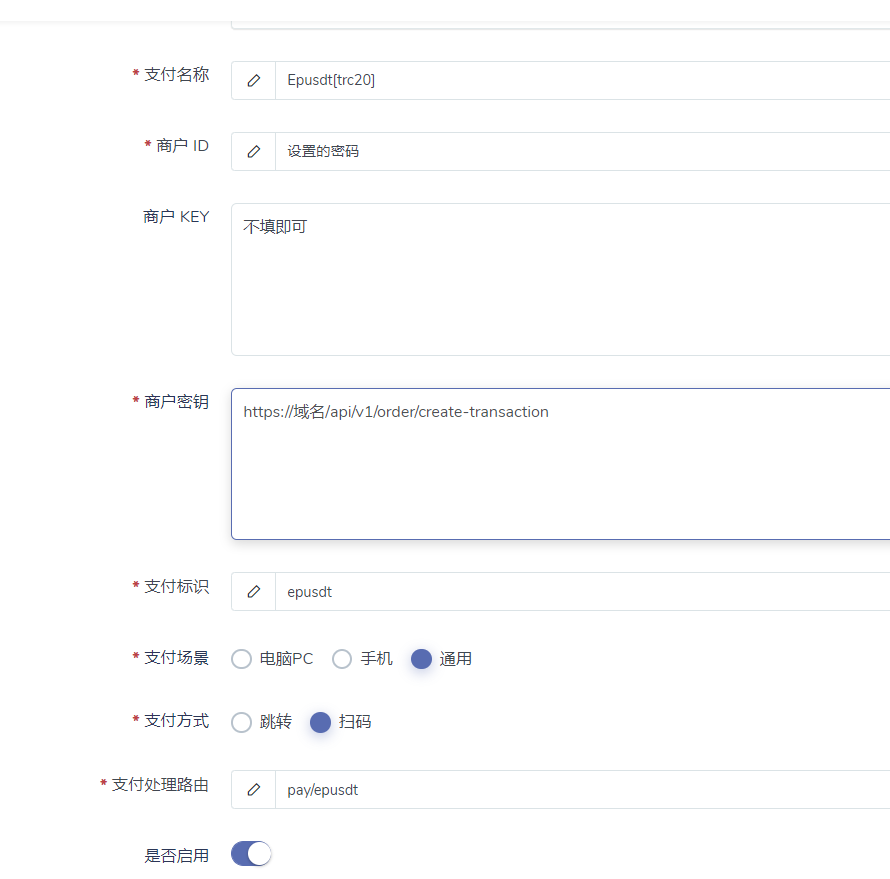This screenshot has height=879, width=890.
Task: Focus the 支付处理路由 input containing pay/epusdt
Action: click(x=582, y=789)
